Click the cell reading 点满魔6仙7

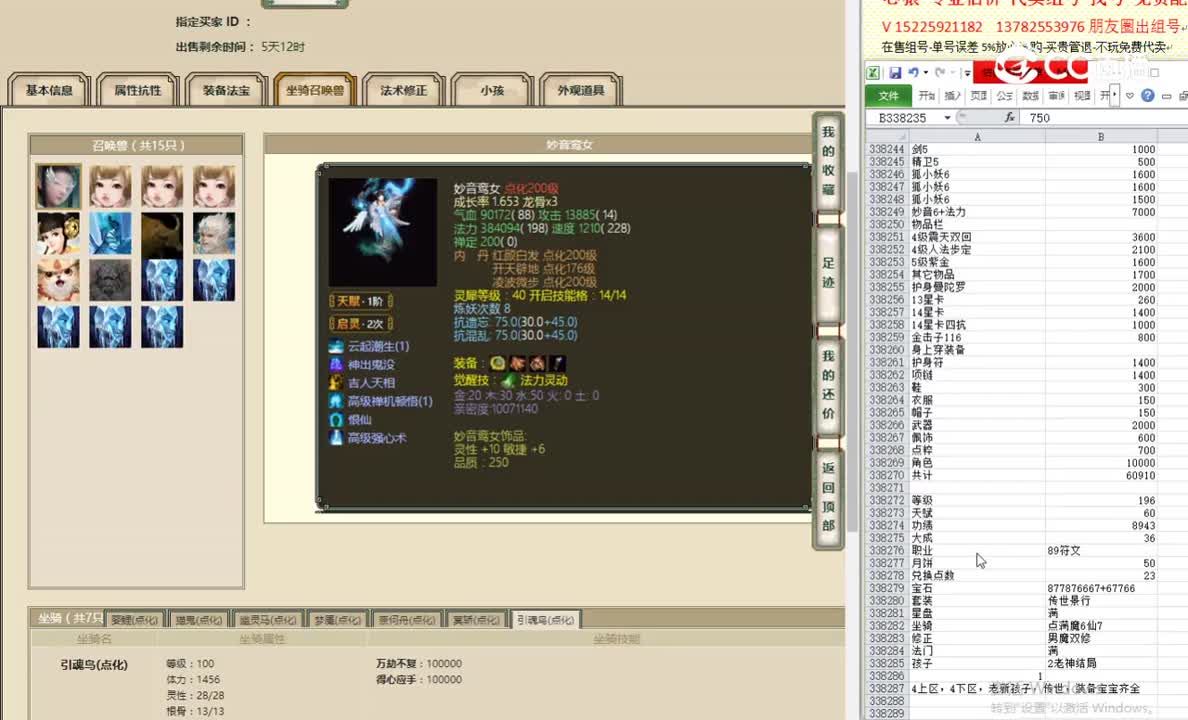tap(1101, 625)
